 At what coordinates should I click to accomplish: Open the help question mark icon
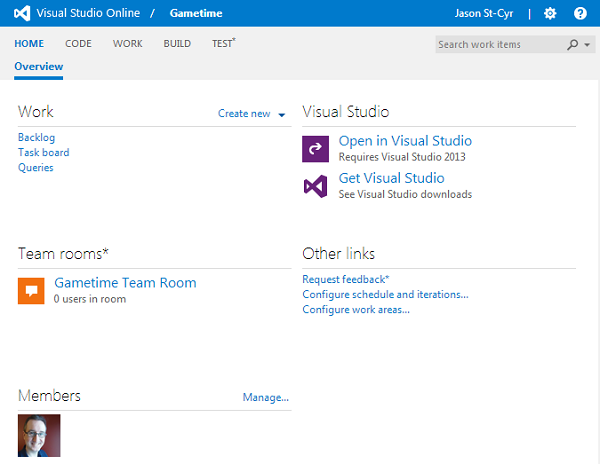(x=580, y=13)
